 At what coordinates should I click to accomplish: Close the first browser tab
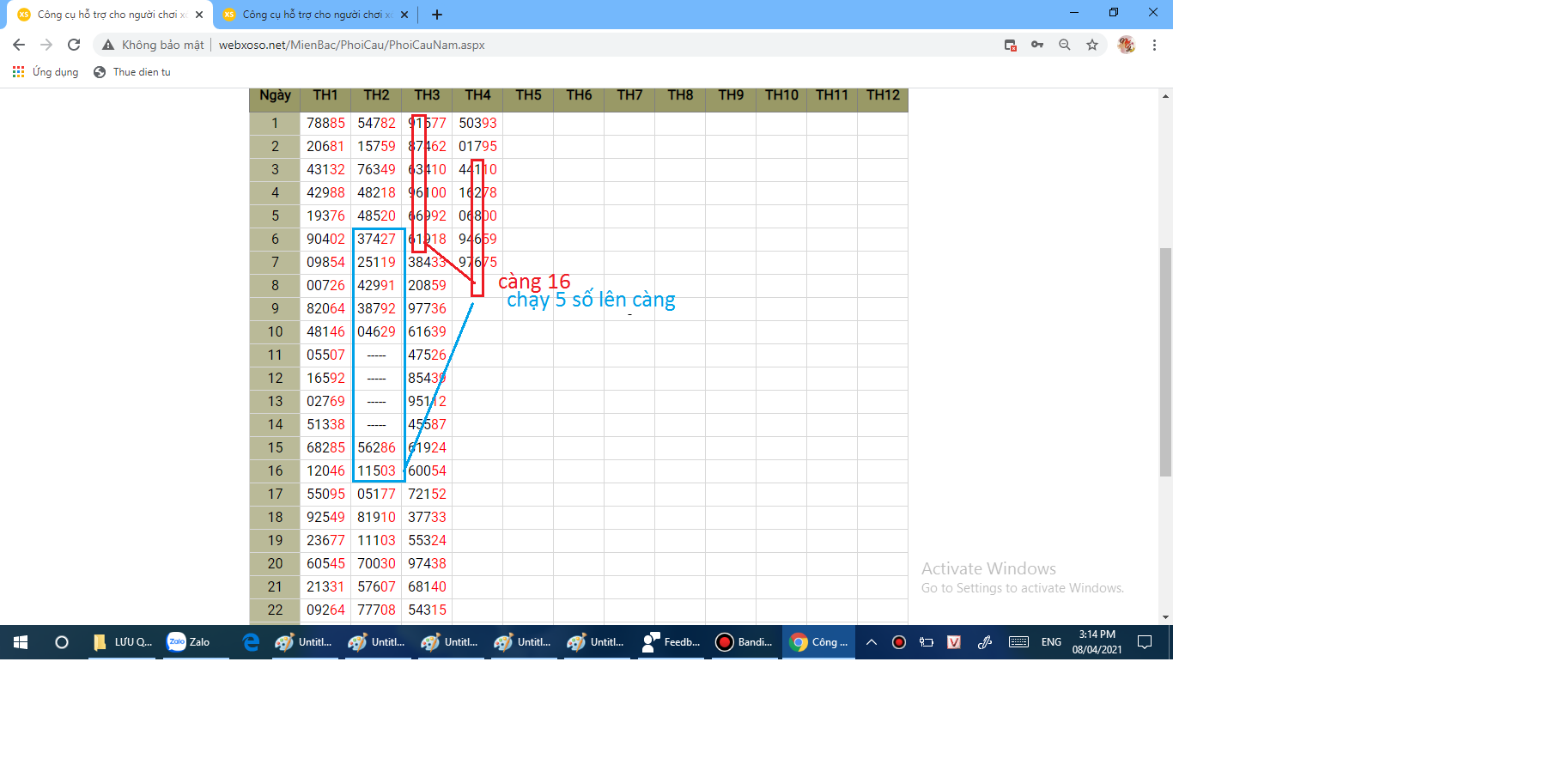pyautogui.click(x=199, y=15)
